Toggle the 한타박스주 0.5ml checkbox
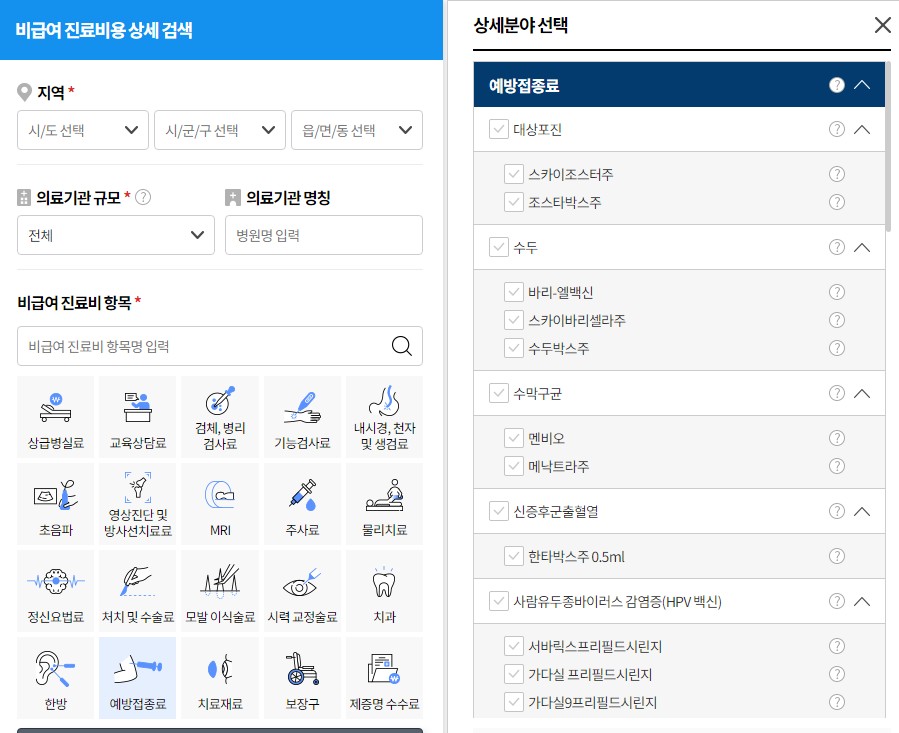Screen dimensions: 899x733 coord(514,556)
